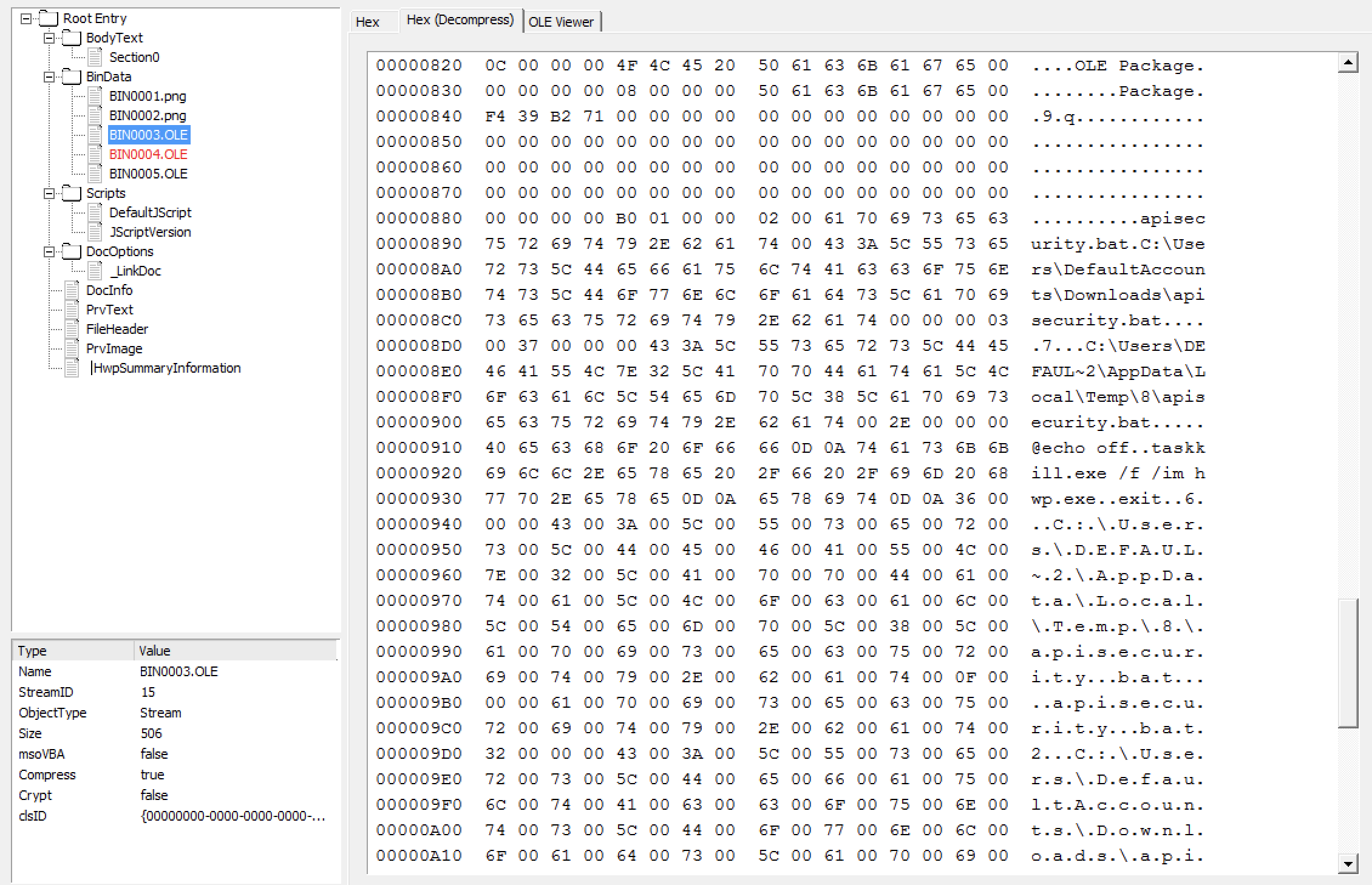Screen dimensions: 1372x885
Task: Collapse the BodyText folder node
Action: pos(49,38)
